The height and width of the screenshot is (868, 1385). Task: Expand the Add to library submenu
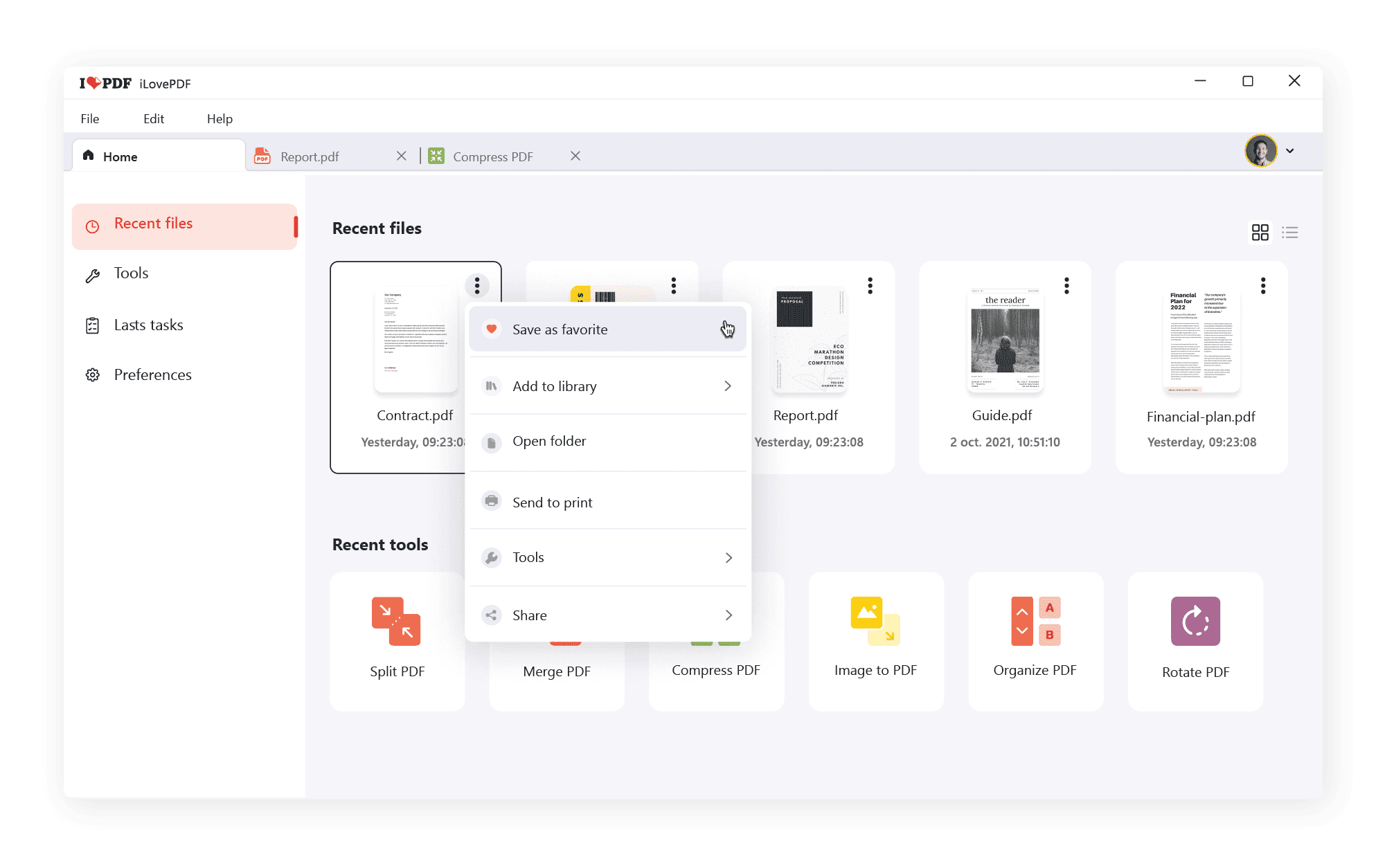coord(727,386)
